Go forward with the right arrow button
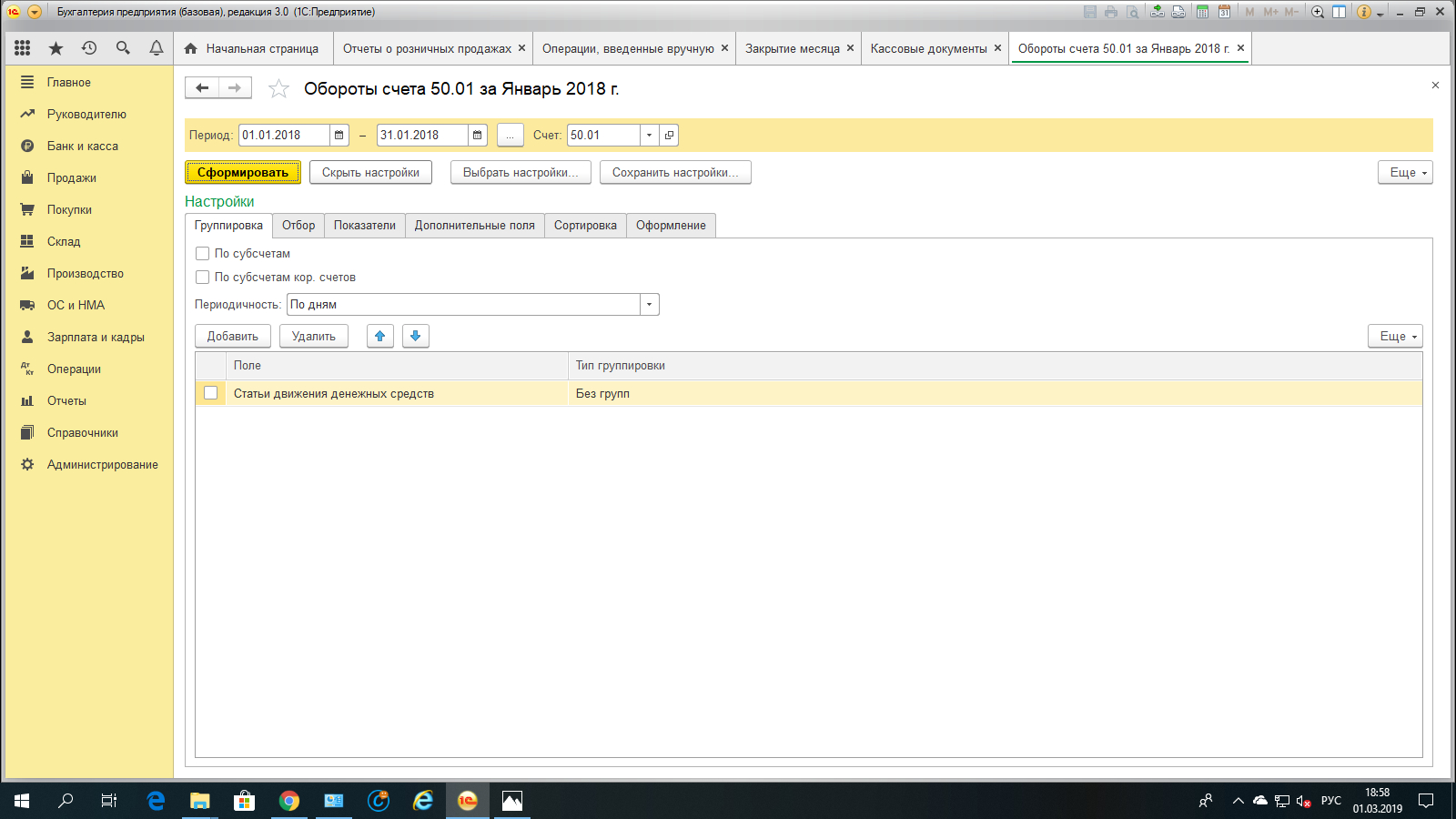Screen dimensions: 1456x819 [x=235, y=88]
